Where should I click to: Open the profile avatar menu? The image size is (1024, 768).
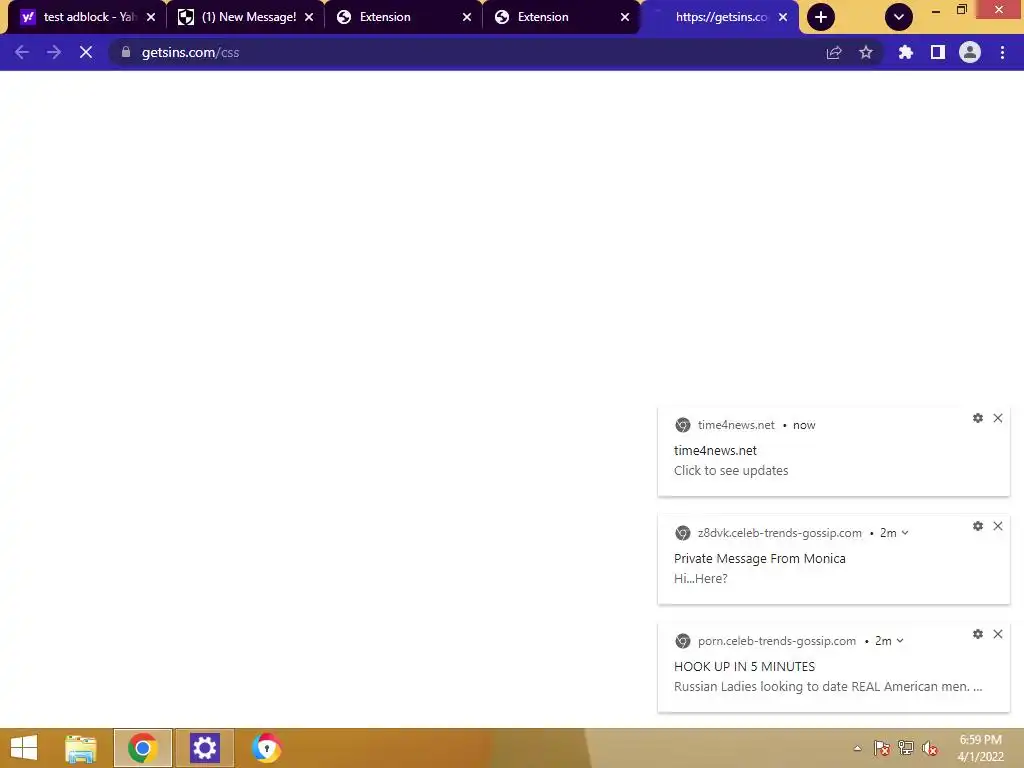[x=970, y=52]
